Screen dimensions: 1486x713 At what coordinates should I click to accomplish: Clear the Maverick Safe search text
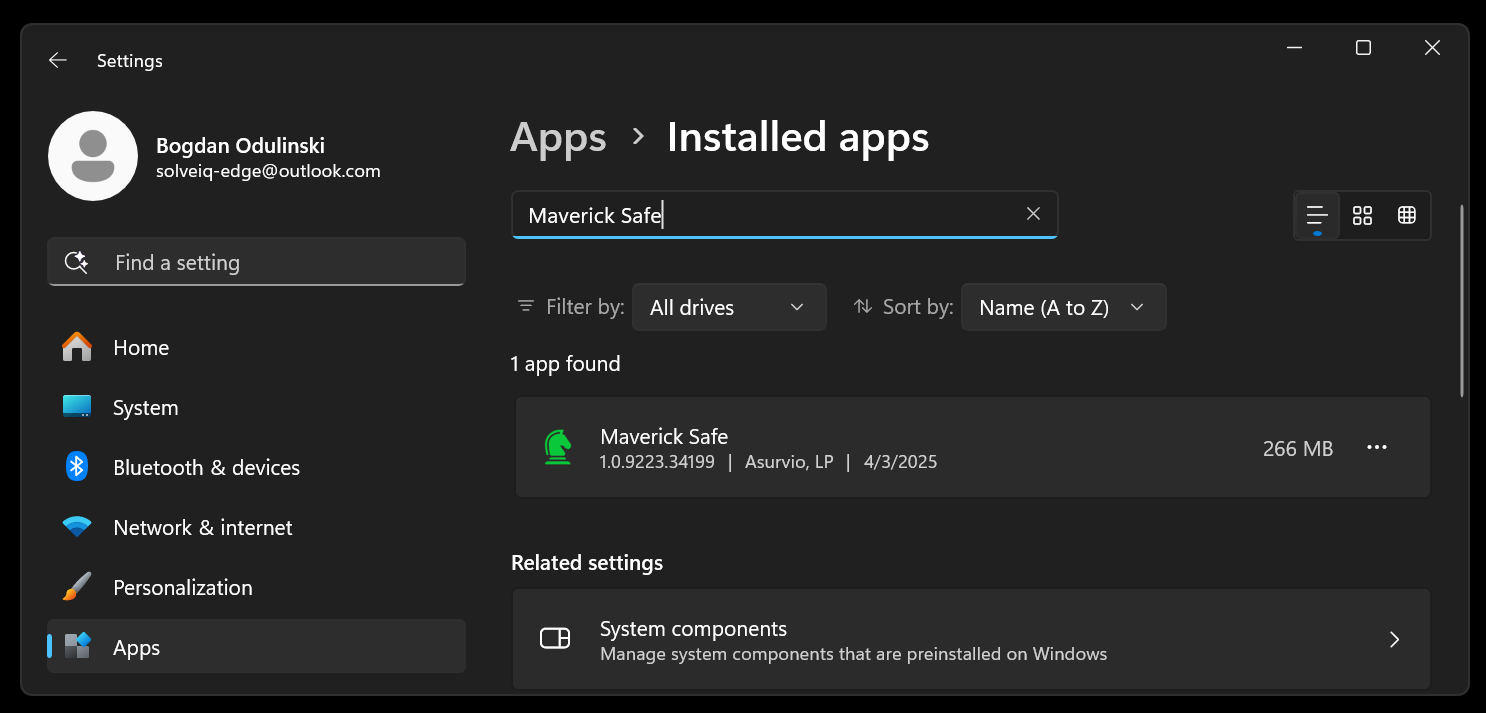(x=1034, y=214)
